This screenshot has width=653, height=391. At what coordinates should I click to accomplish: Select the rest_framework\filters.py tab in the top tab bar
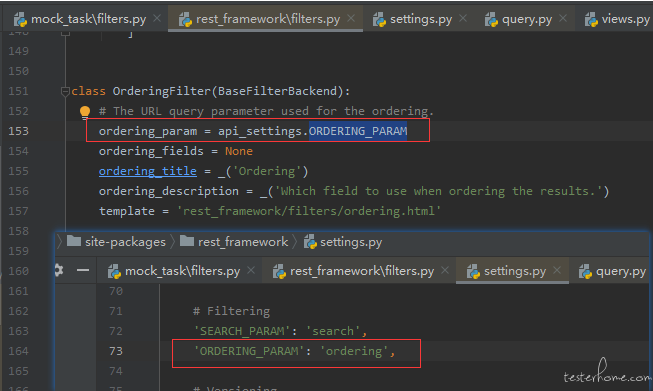[265, 19]
